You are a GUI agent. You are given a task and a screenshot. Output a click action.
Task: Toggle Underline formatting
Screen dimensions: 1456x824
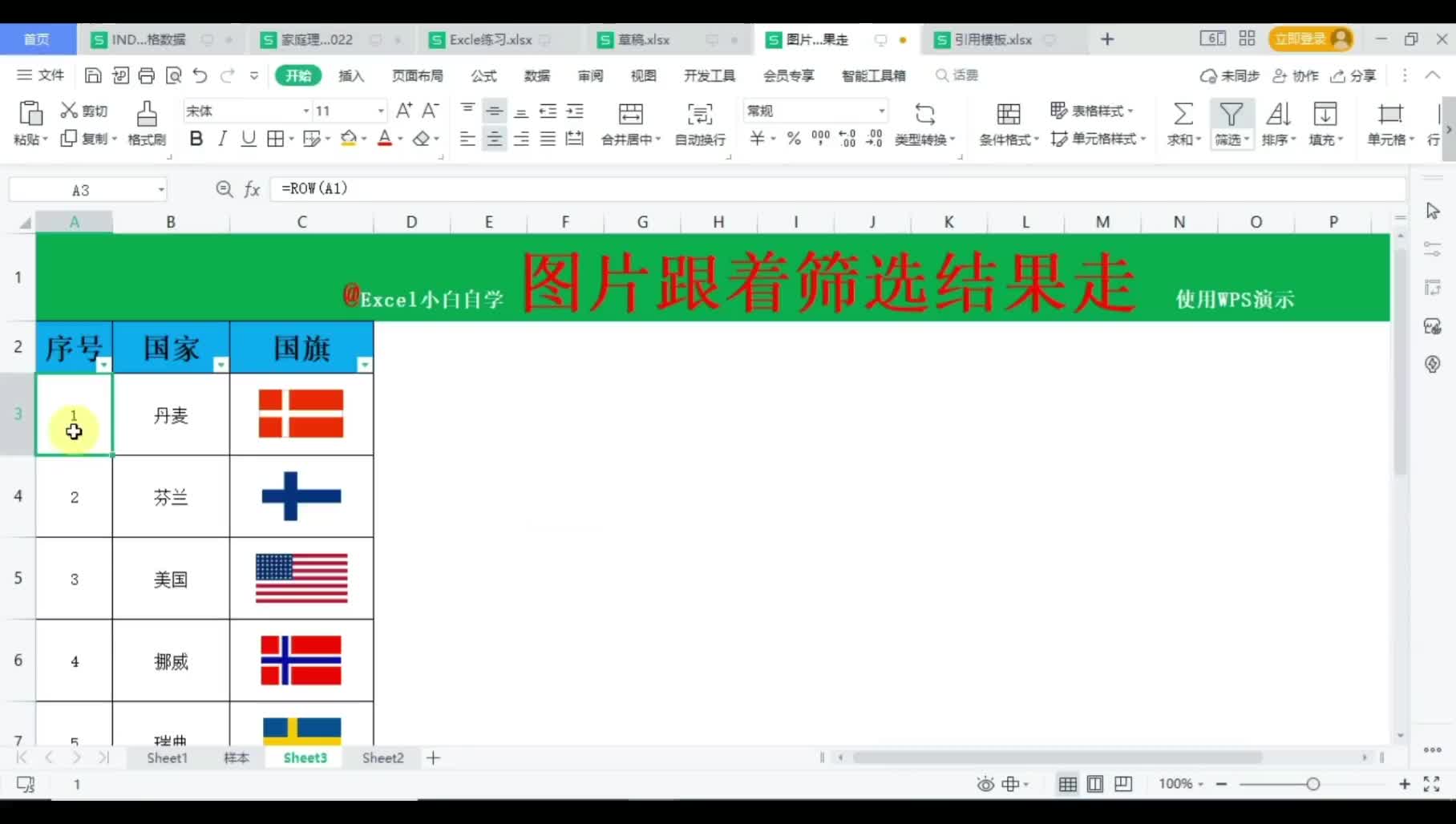249,139
